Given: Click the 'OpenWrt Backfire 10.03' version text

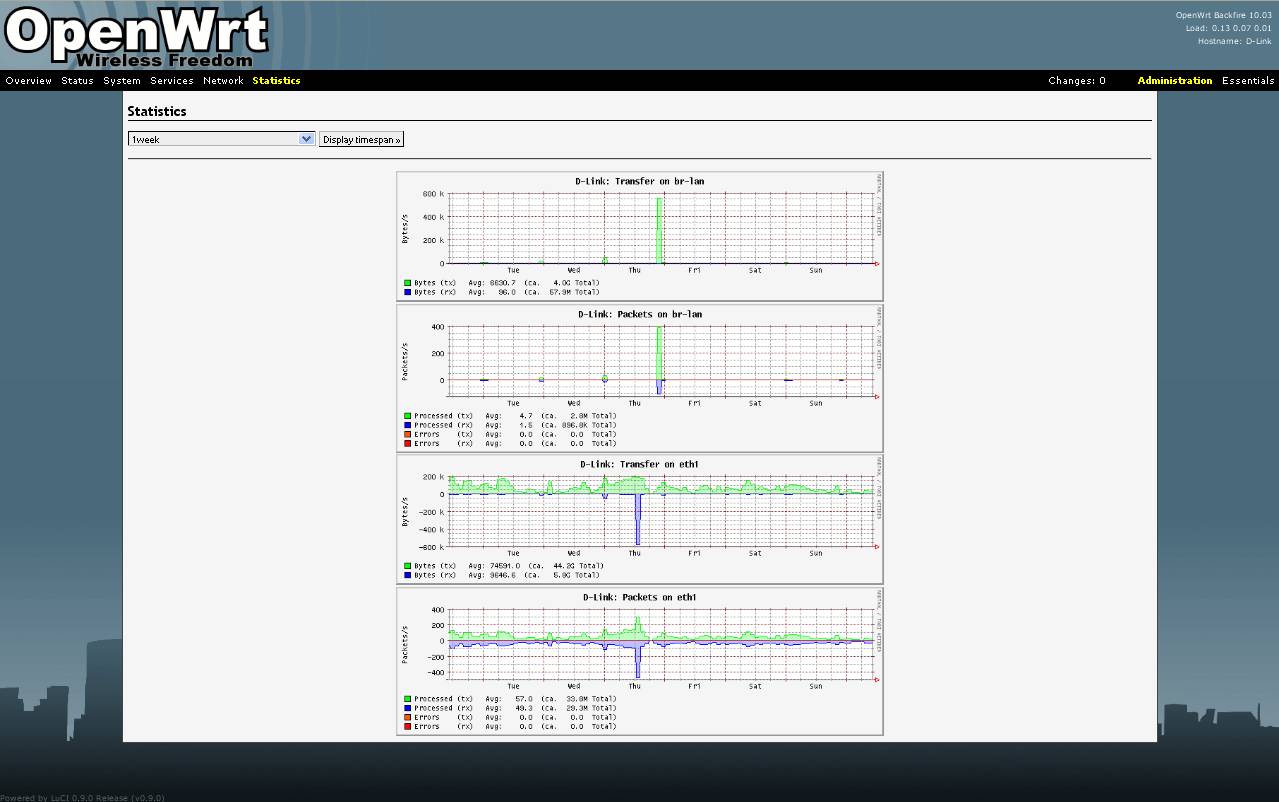Looking at the screenshot, I should point(1224,15).
